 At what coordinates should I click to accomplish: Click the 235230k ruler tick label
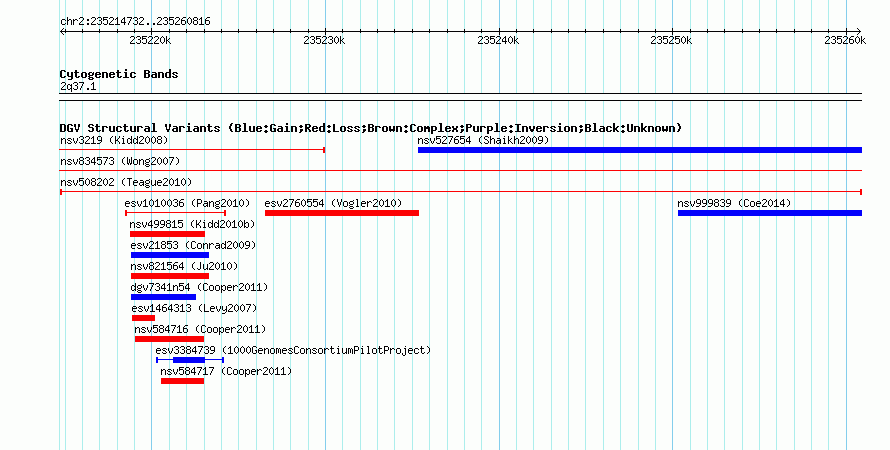tap(324, 40)
